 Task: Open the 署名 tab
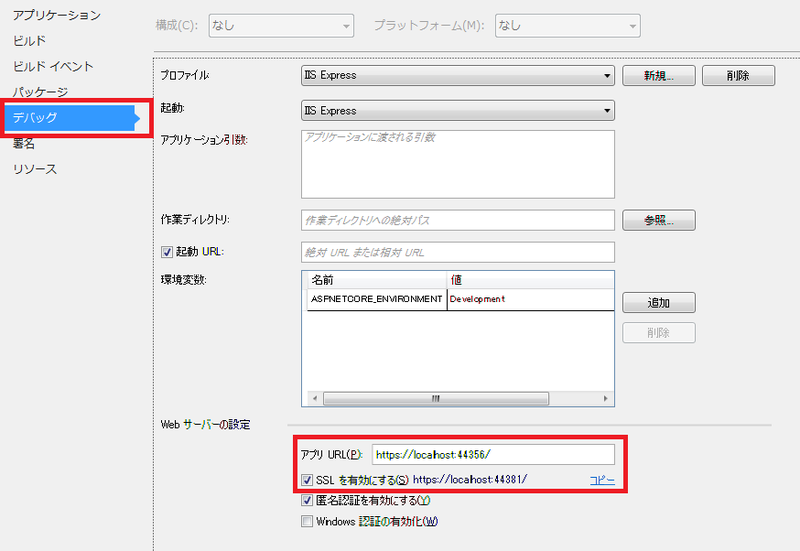click(24, 144)
